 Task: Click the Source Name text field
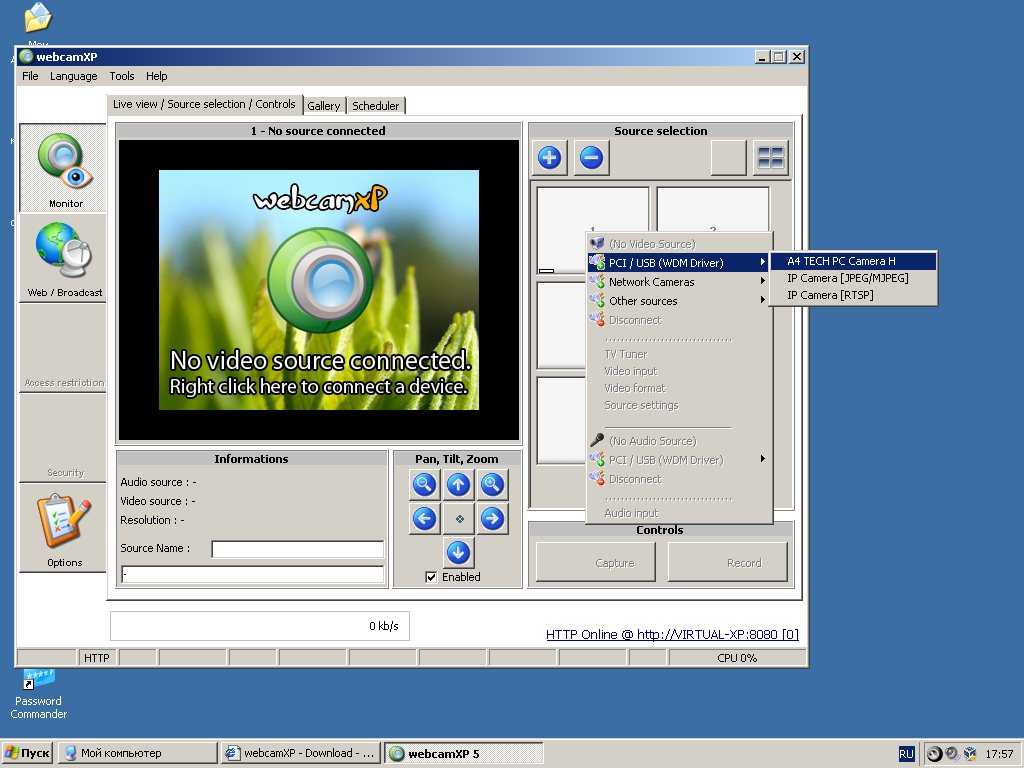tap(297, 549)
